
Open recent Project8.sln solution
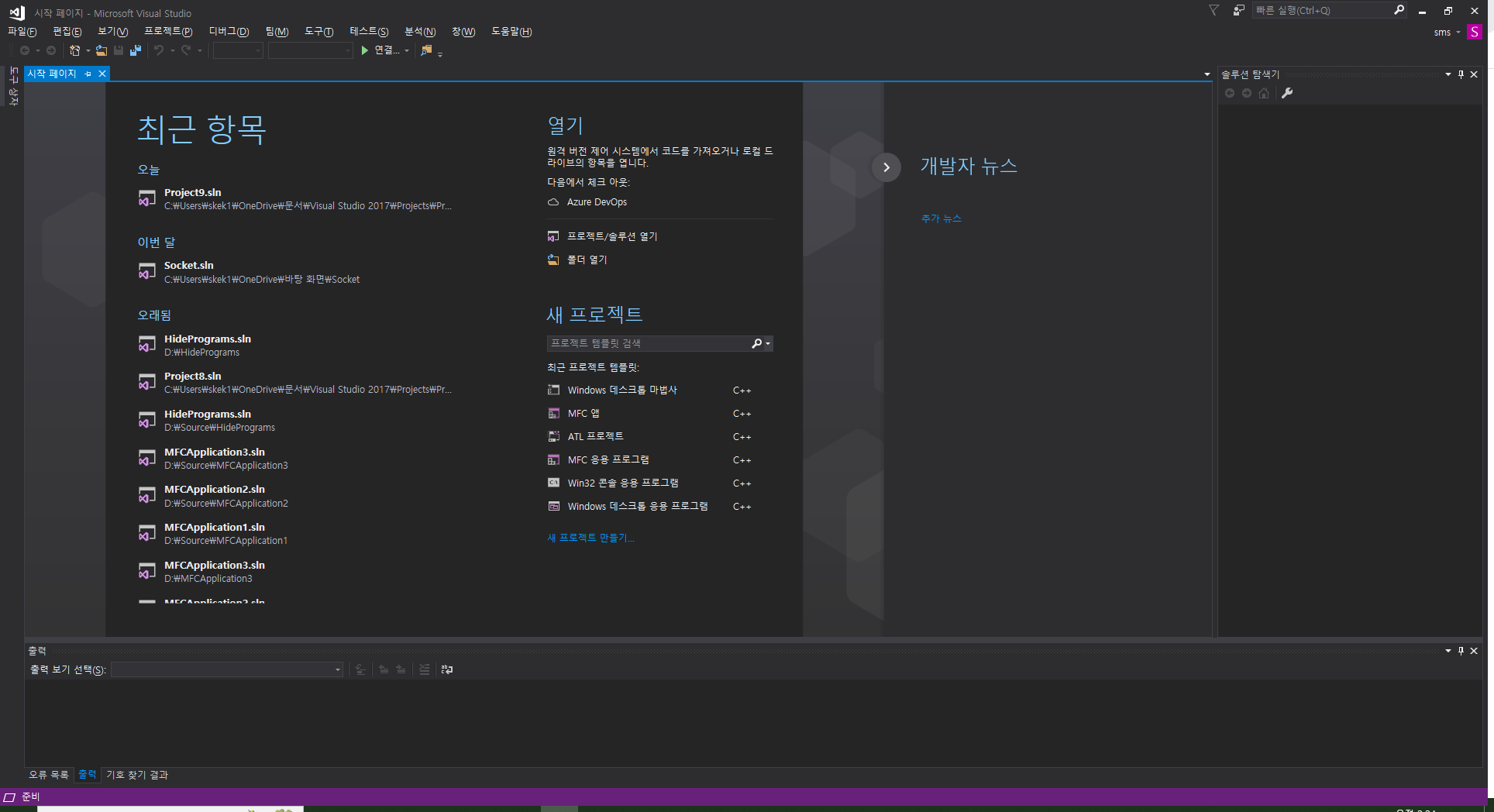pyautogui.click(x=294, y=383)
